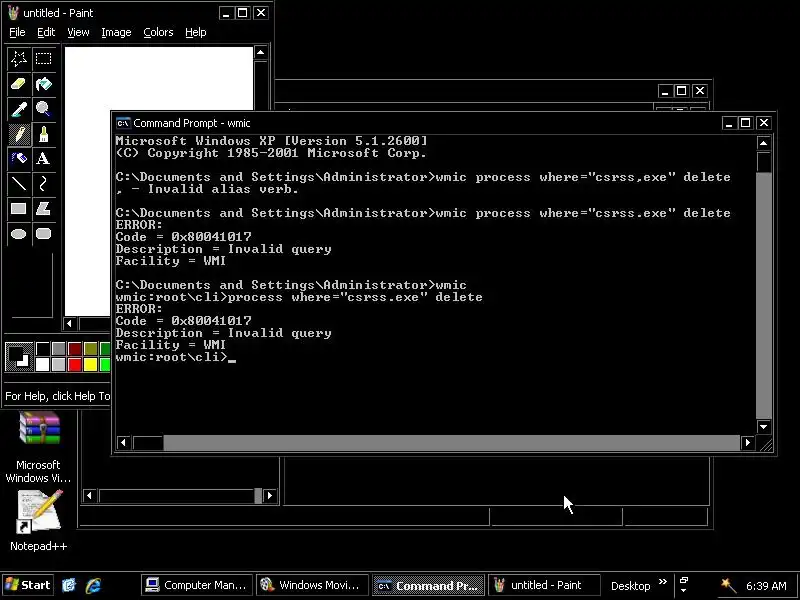Viewport: 800px width, 600px height.
Task: Open the Colors menu in Paint
Action: (x=158, y=32)
